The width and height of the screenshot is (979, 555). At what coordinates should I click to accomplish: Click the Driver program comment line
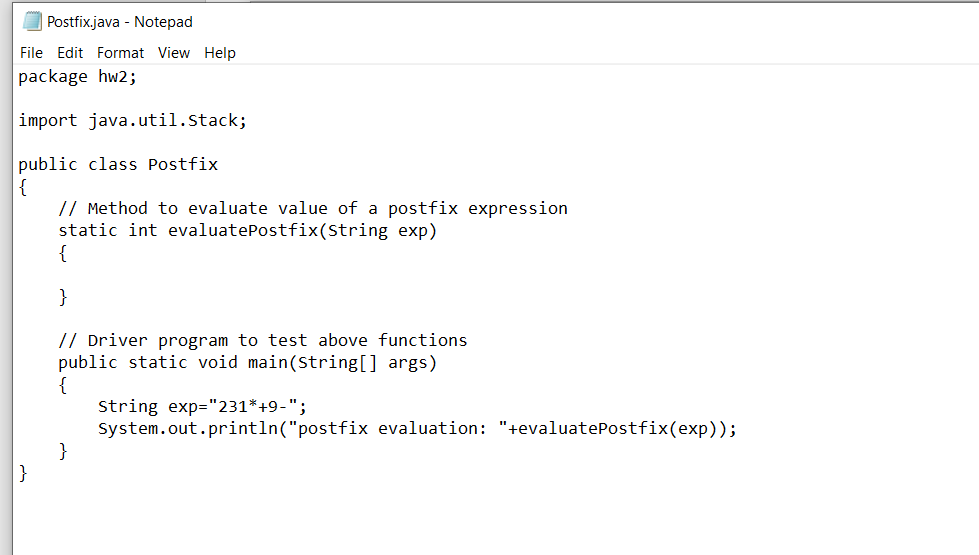pos(262,340)
